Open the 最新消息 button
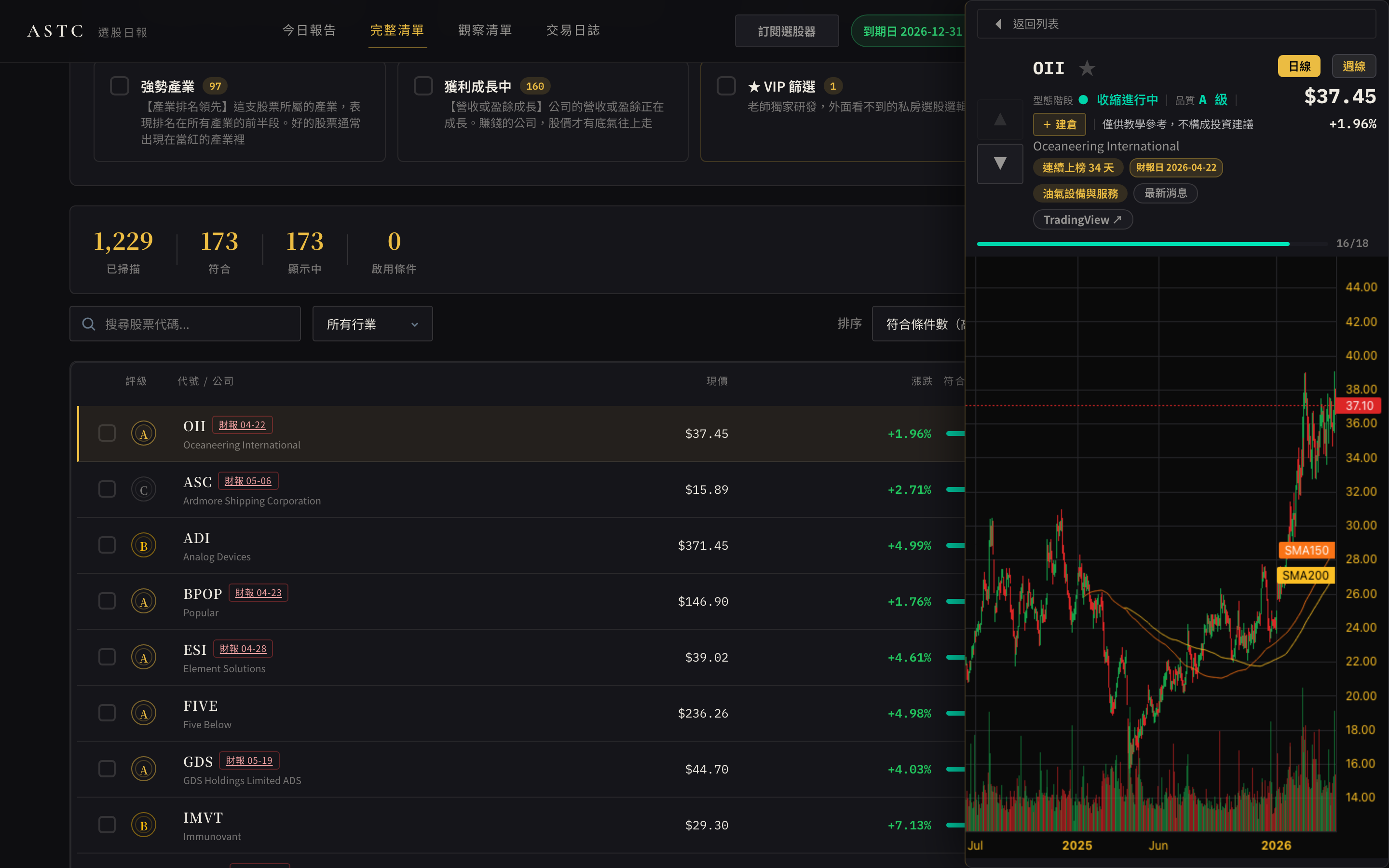The width and height of the screenshot is (1389, 868). point(1165,193)
